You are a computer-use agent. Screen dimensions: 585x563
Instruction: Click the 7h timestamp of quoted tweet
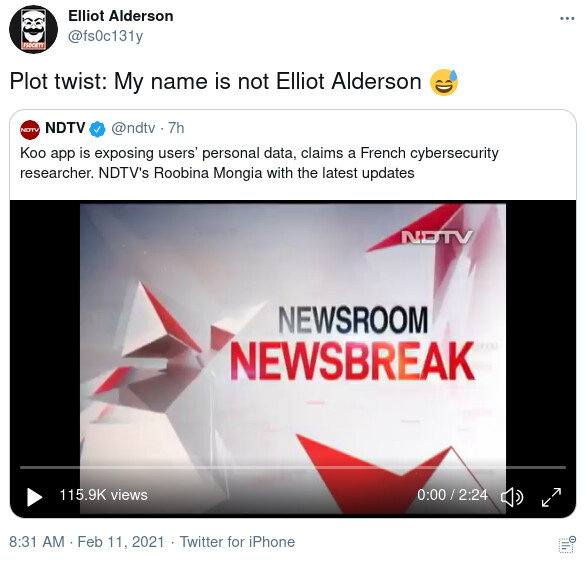(176, 128)
